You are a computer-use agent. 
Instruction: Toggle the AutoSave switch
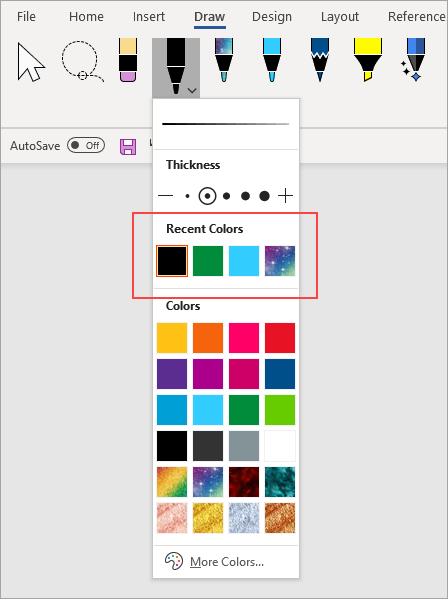point(86,145)
